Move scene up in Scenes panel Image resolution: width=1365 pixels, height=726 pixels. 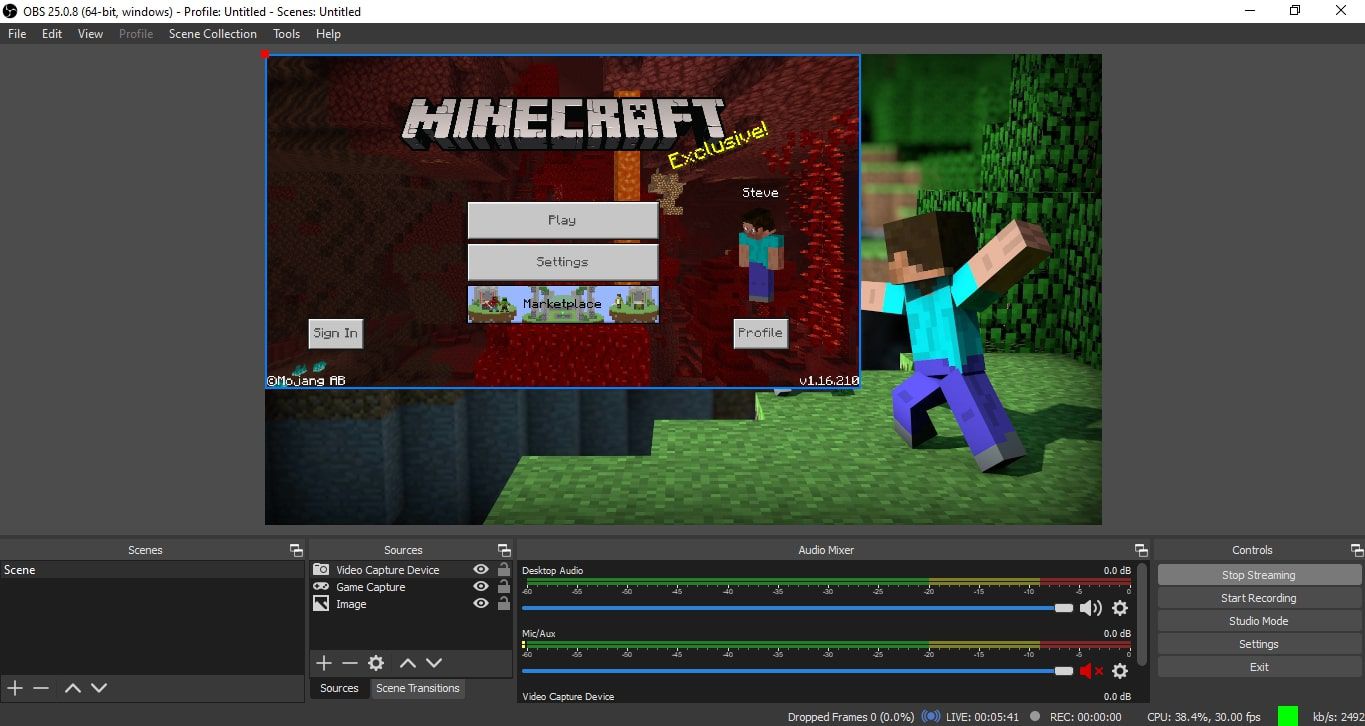(x=73, y=688)
